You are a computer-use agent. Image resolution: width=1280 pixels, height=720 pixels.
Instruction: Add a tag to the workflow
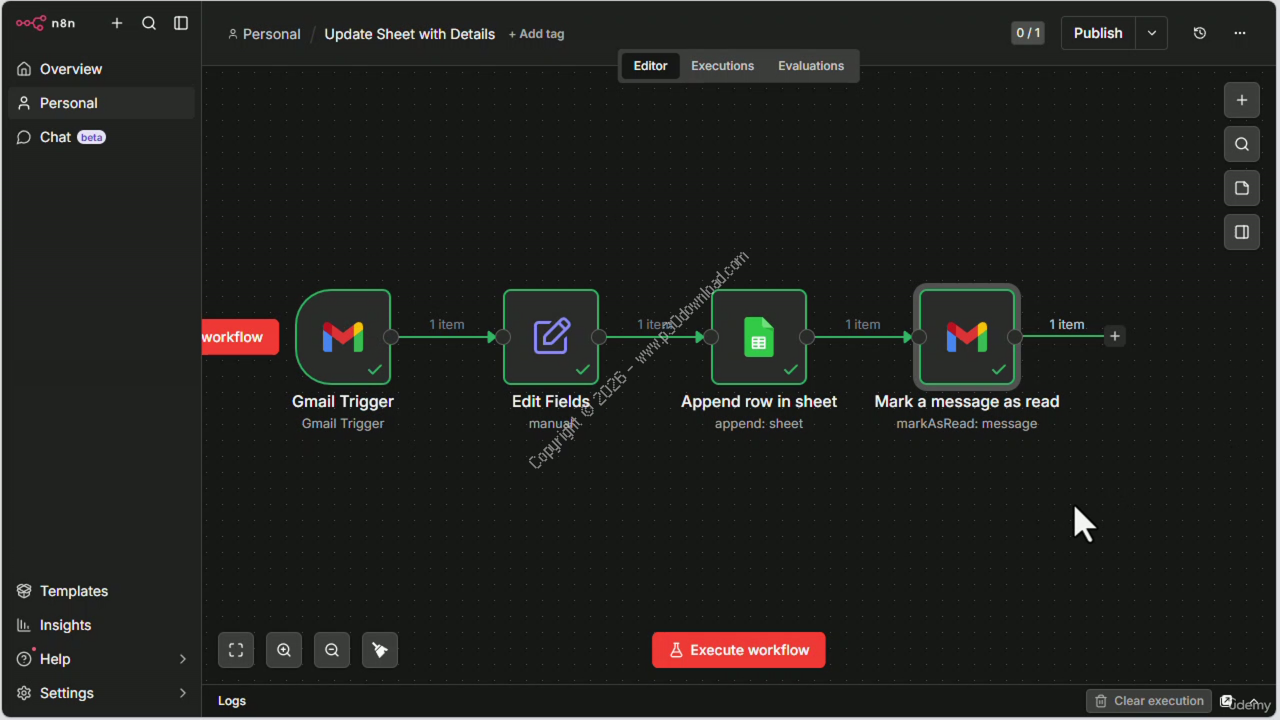click(x=536, y=34)
